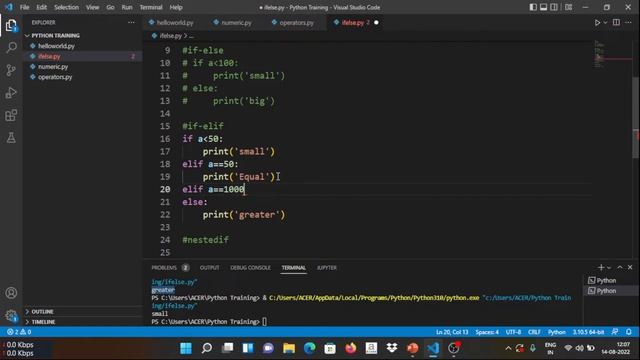This screenshot has width=640, height=360.
Task: Click the editor vertical scrollbar
Action: pyautogui.click(x=636, y=118)
